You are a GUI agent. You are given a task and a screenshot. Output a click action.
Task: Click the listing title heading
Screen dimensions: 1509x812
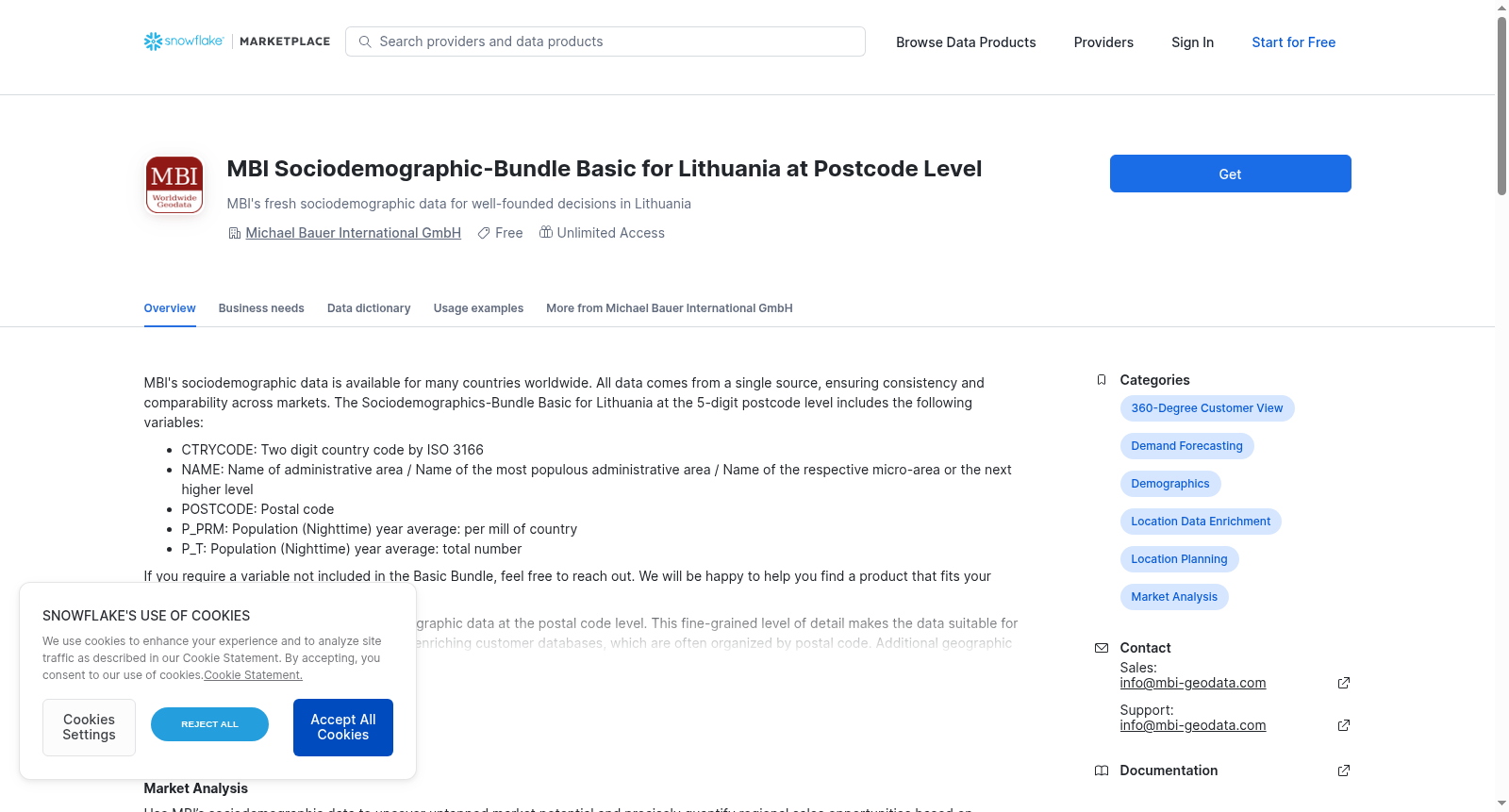[x=605, y=169]
